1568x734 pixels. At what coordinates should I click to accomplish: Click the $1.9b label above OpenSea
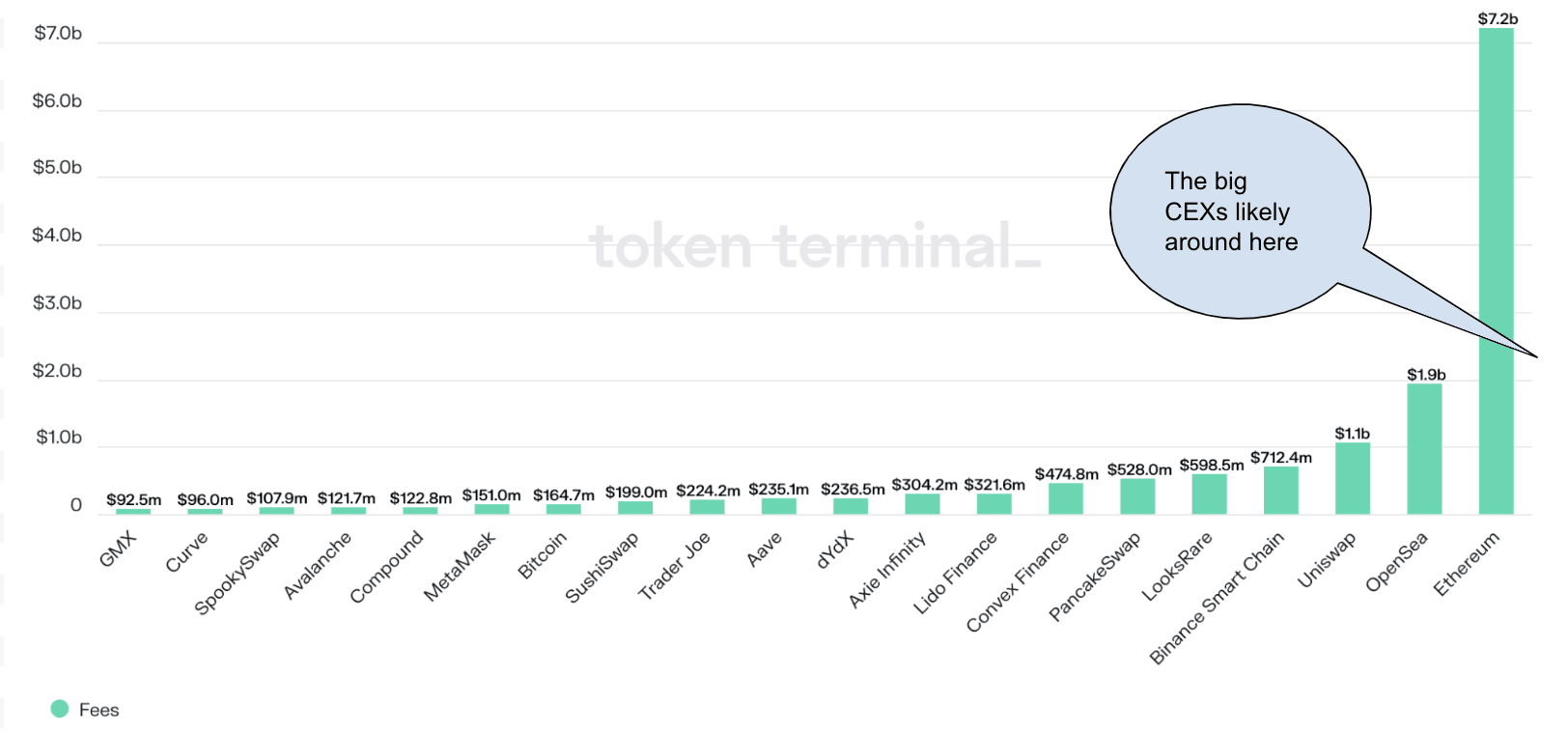tap(1426, 375)
